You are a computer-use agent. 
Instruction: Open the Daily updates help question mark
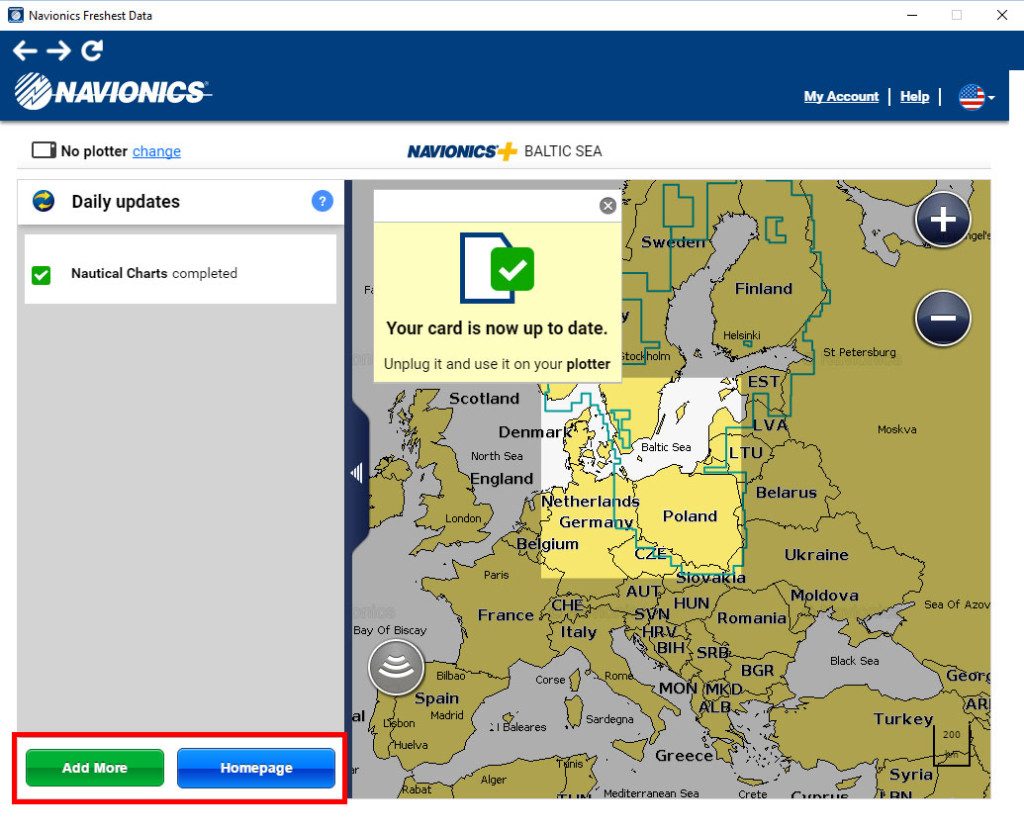[322, 201]
